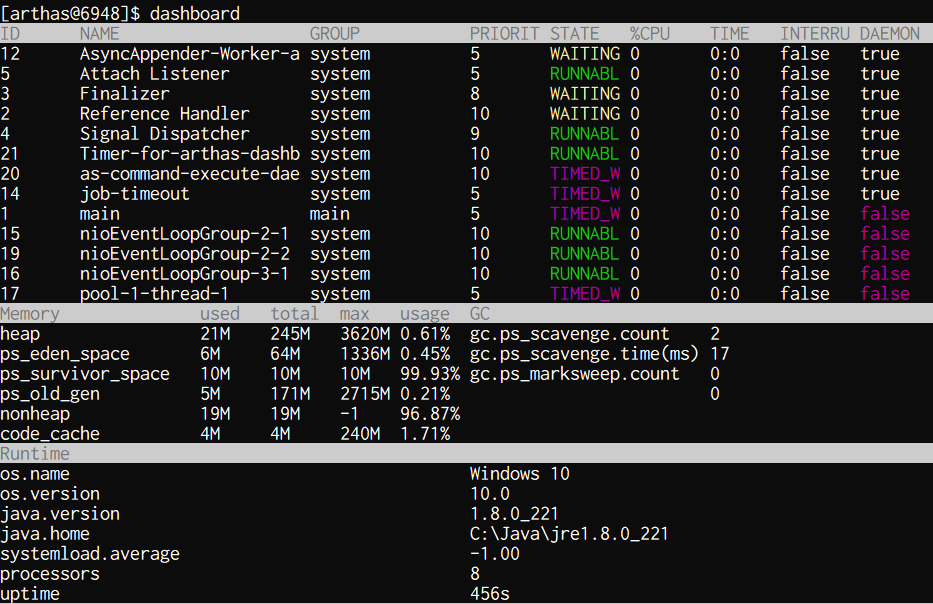The height and width of the screenshot is (604, 933).
Task: Click the ps_survivor_space label
Action: pyautogui.click(x=84, y=374)
